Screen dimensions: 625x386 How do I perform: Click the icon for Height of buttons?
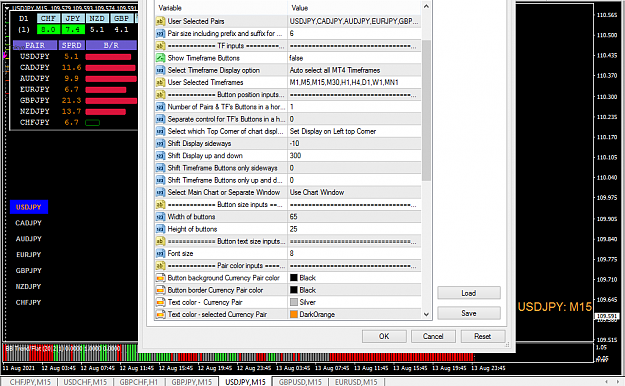[160, 229]
